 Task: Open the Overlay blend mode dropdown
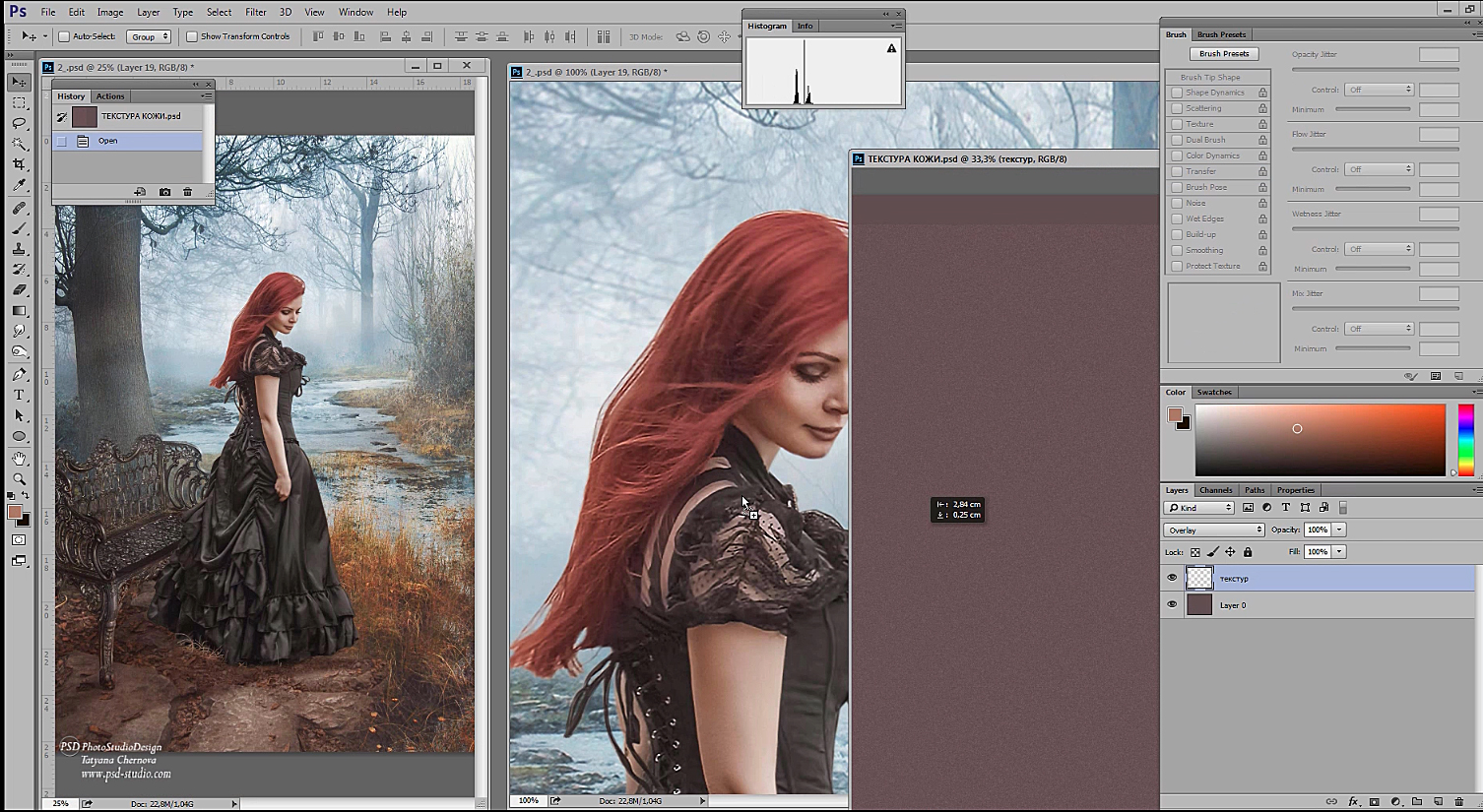coord(1214,530)
